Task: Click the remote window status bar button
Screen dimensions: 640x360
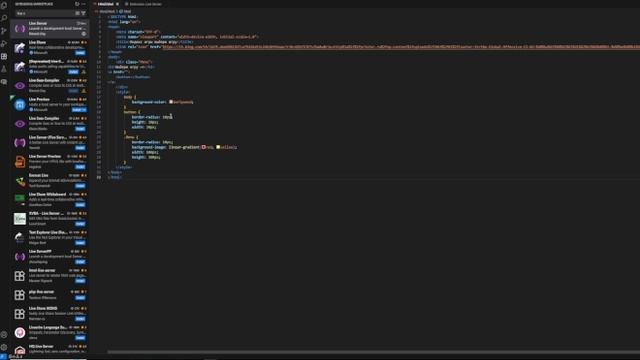Action: pos(3,357)
